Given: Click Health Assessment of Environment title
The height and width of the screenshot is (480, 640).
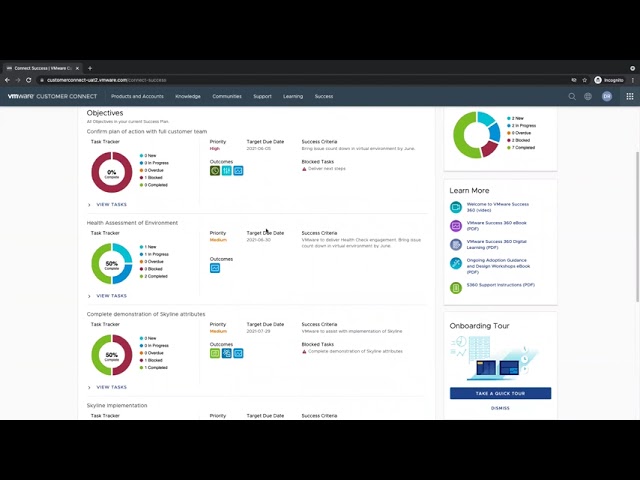Looking at the screenshot, I should [x=132, y=223].
